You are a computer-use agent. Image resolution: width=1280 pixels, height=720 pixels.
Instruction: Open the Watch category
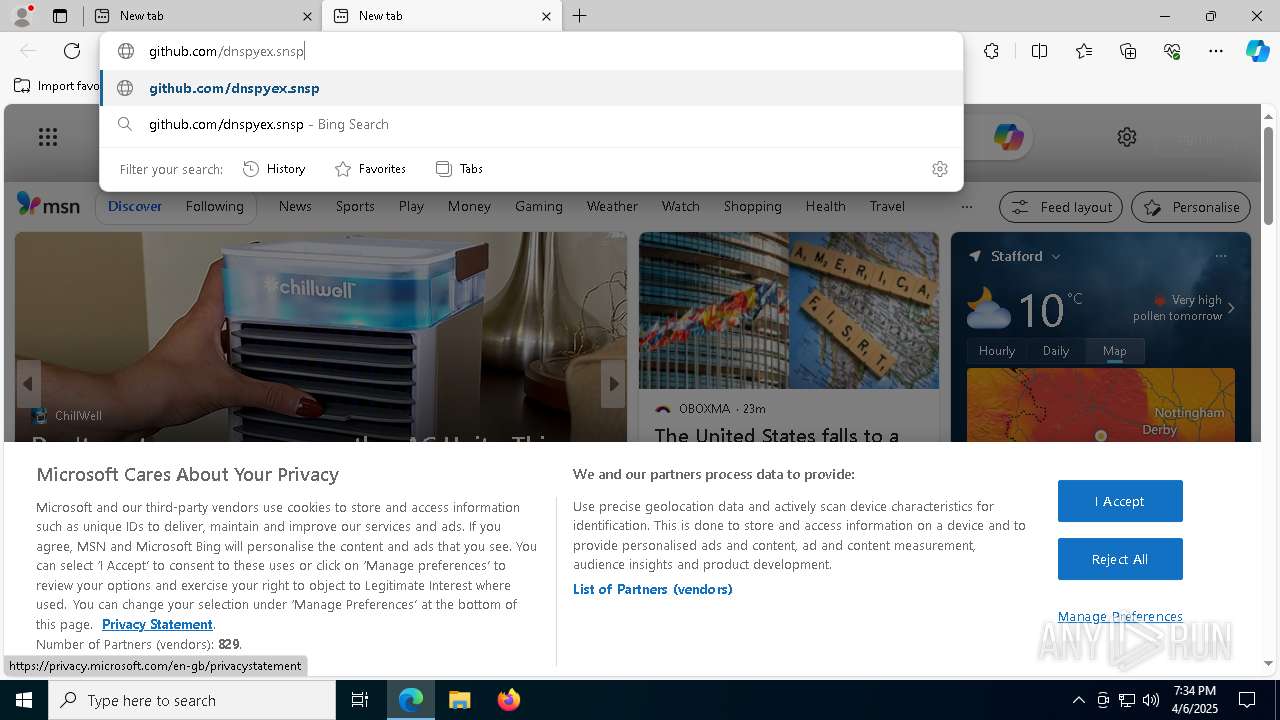[x=681, y=206]
